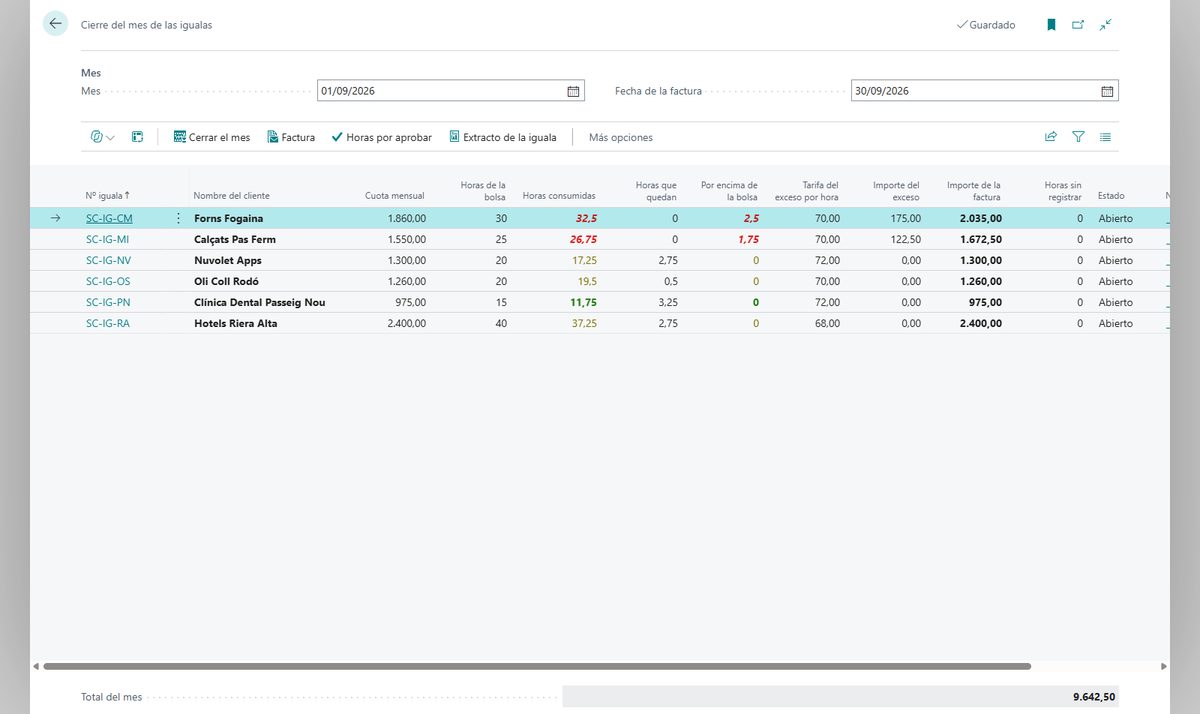Image resolution: width=1200 pixels, height=714 pixels.
Task: Show Más opciones
Action: click(620, 137)
